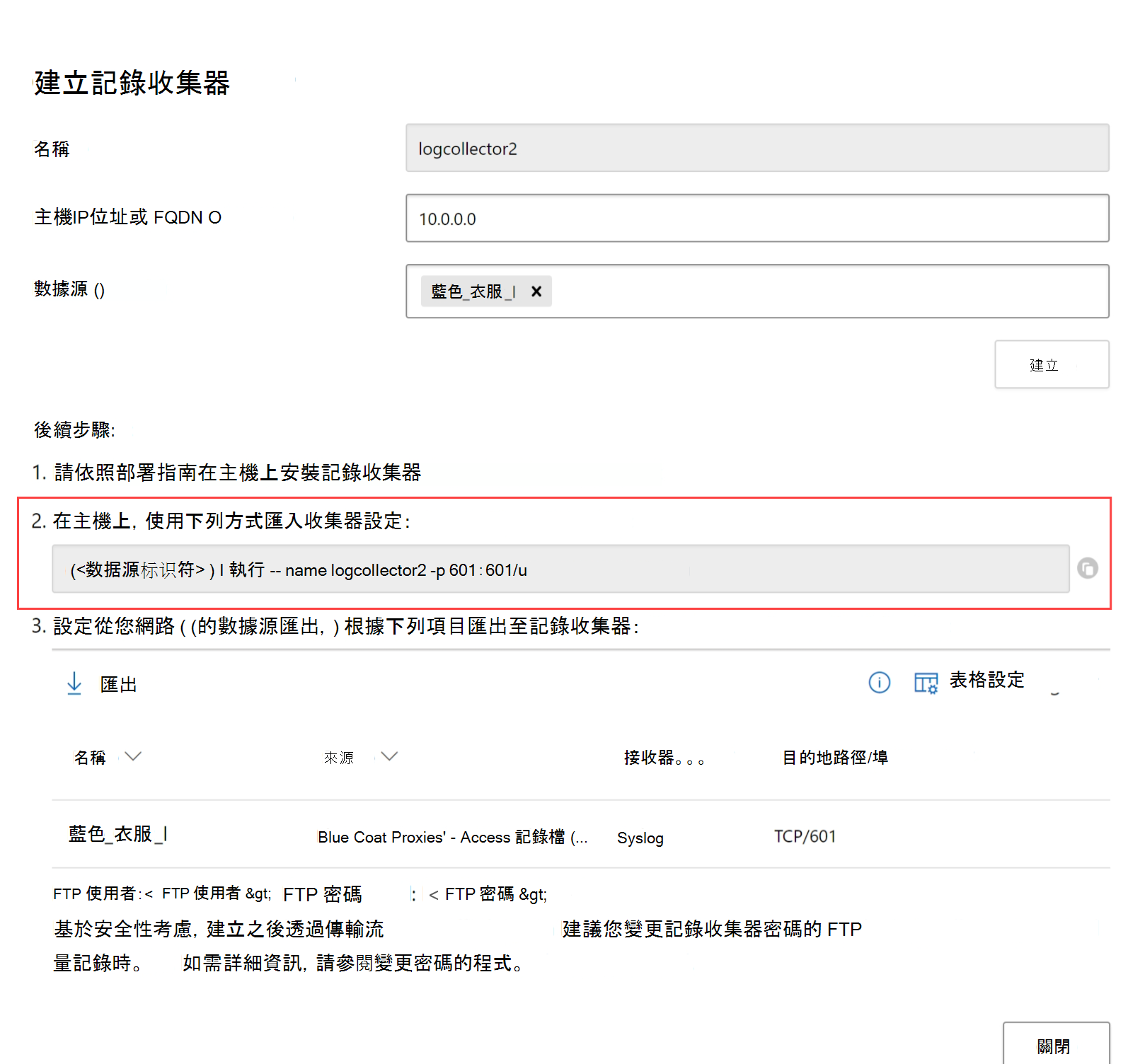Image resolution: width=1140 pixels, height=1064 pixels.
Task: Select the import command text box
Action: point(560,569)
